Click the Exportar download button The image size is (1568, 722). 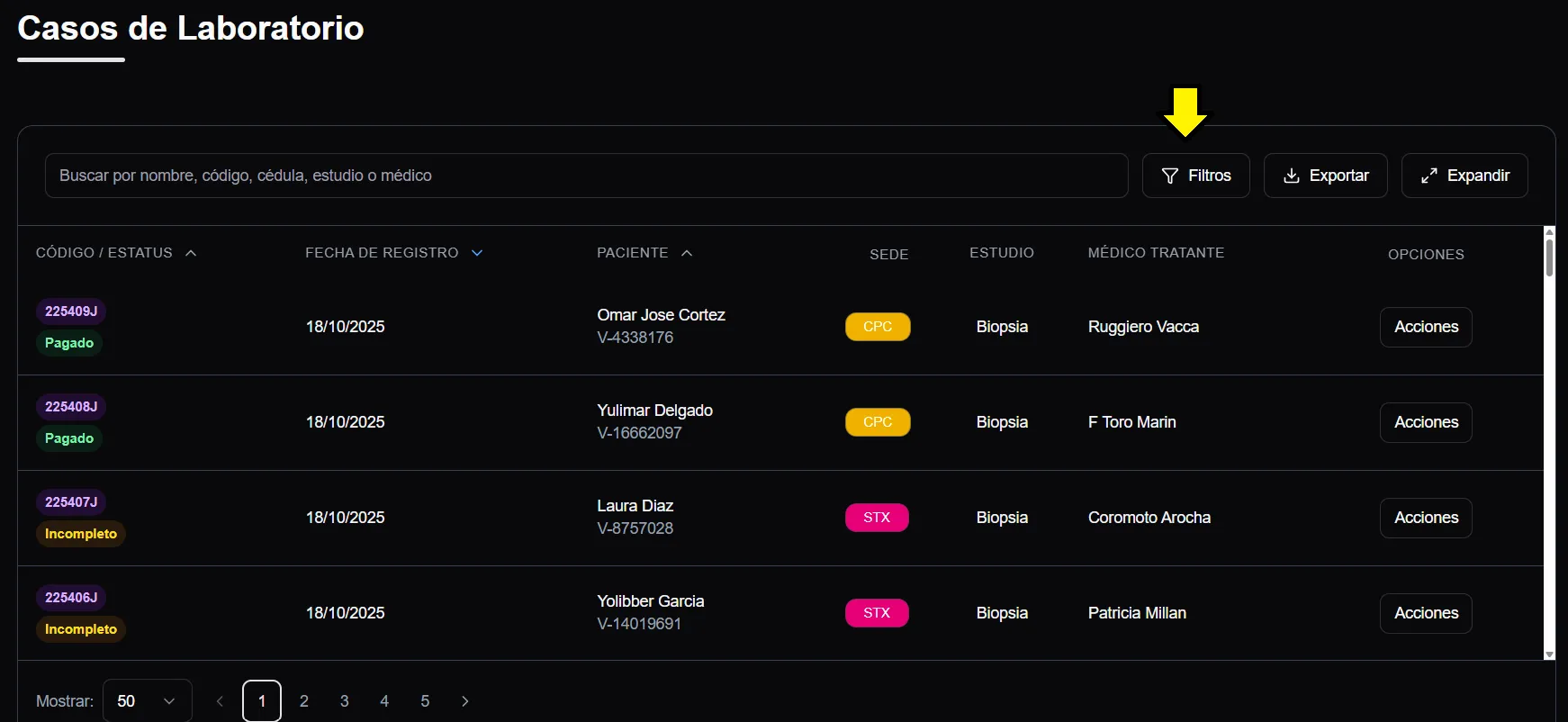click(x=1325, y=176)
